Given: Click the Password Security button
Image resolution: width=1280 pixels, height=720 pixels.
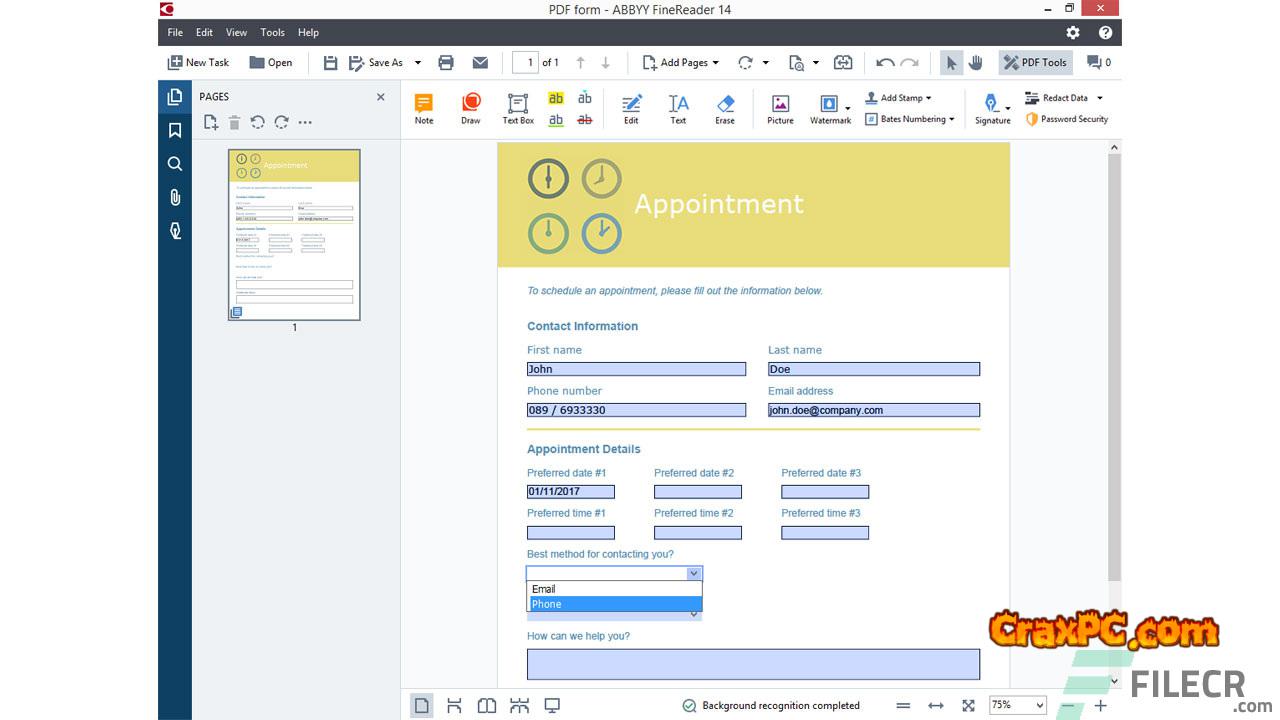Looking at the screenshot, I should click(x=1067, y=119).
